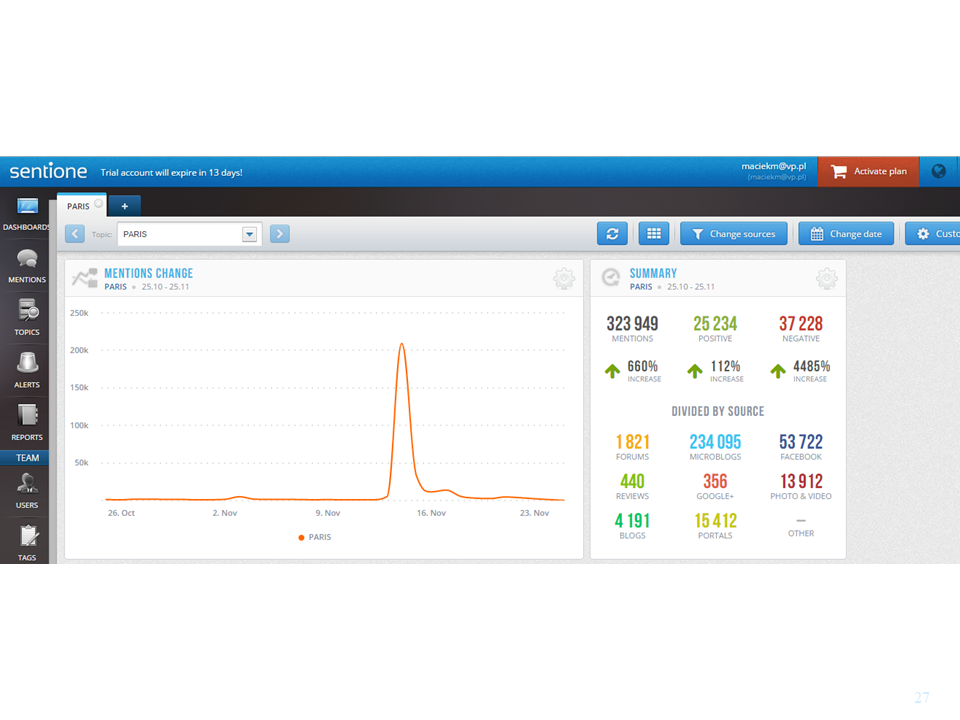
Task: Click the 4 191 blogs count
Action: [632, 520]
